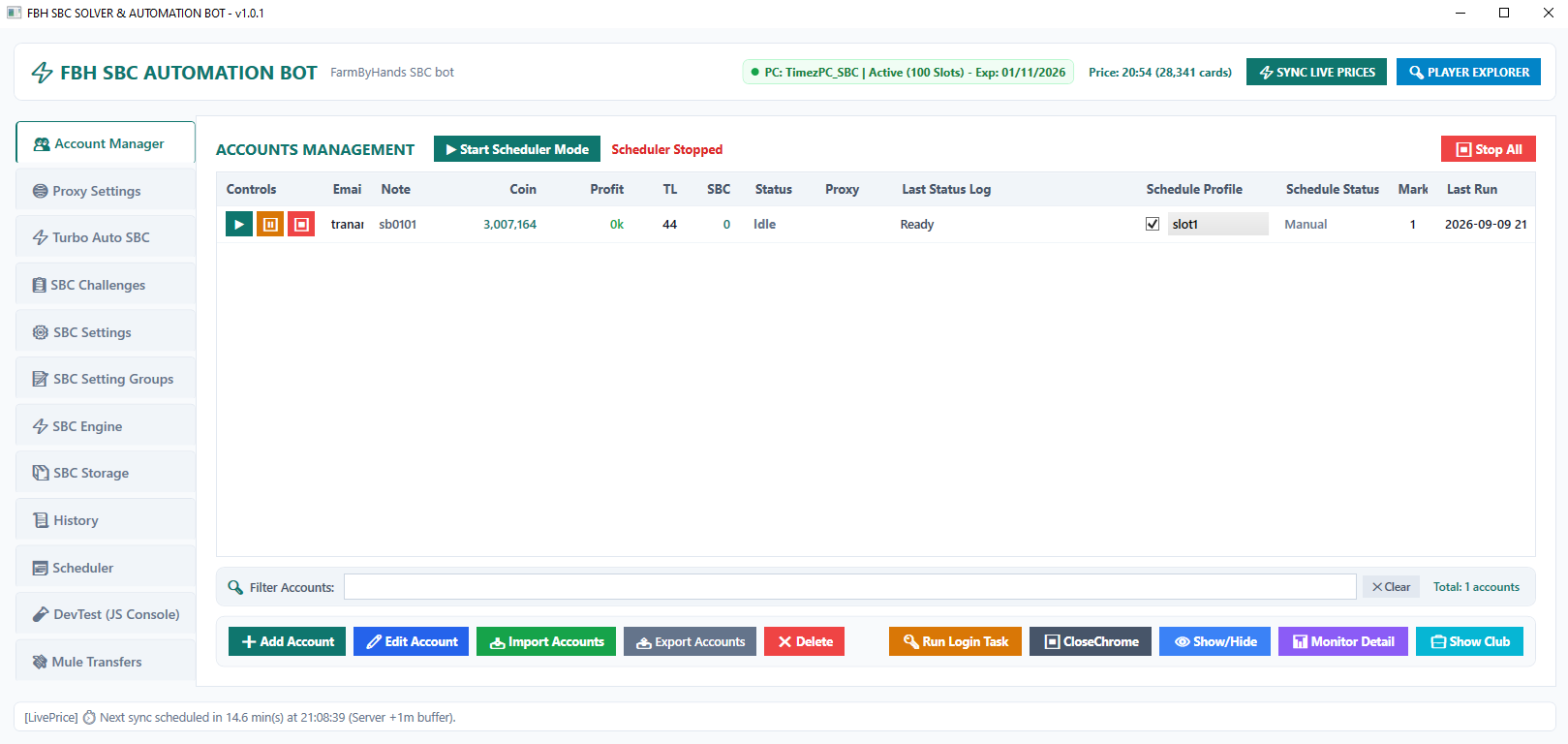
Task: Click the SBC column header
Action: [x=719, y=189]
